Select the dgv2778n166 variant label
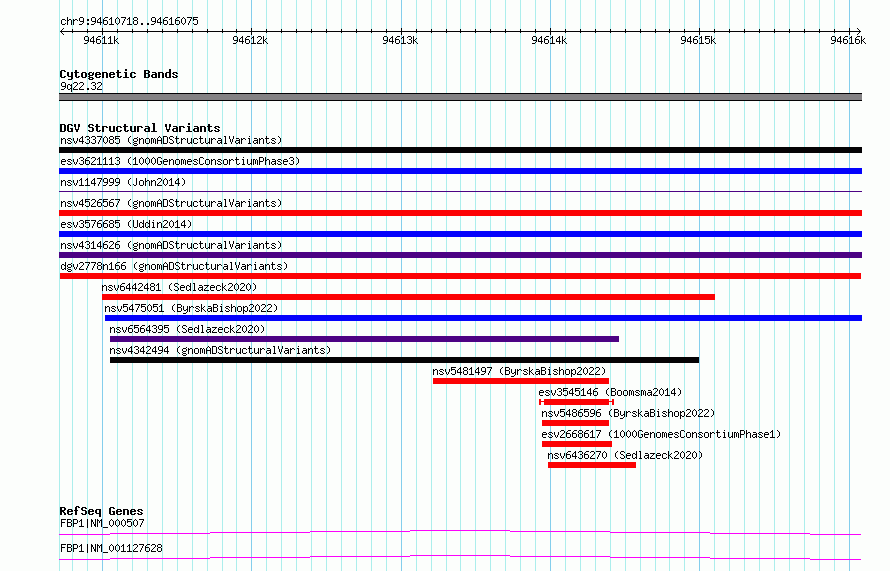Screen dimensions: 890x571 [174, 266]
